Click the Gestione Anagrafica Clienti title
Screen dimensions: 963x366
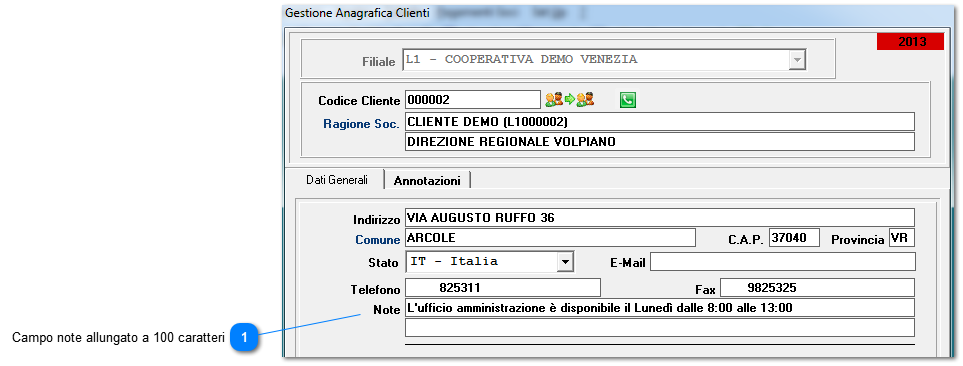(x=357, y=13)
